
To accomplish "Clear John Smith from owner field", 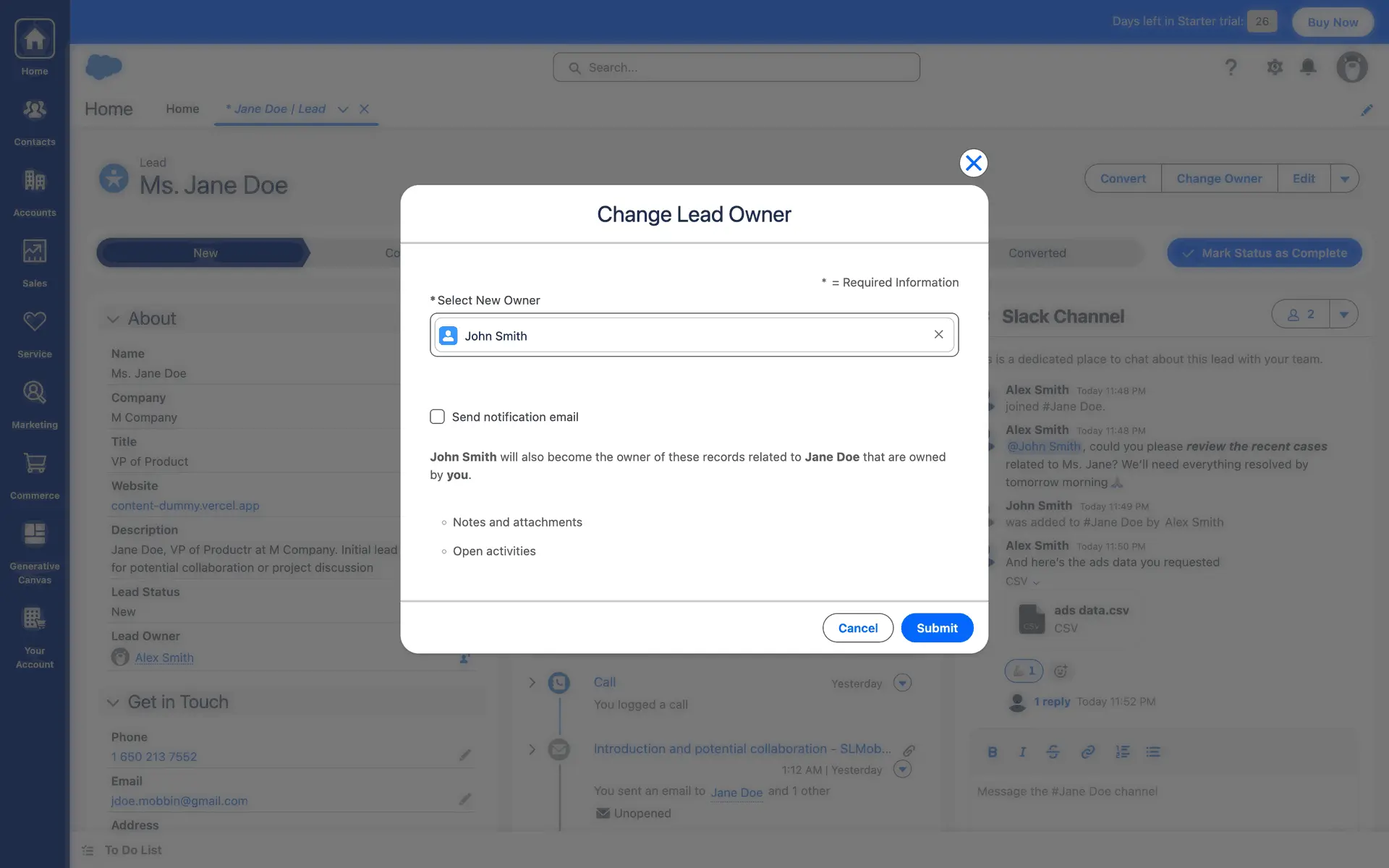I will tap(938, 334).
